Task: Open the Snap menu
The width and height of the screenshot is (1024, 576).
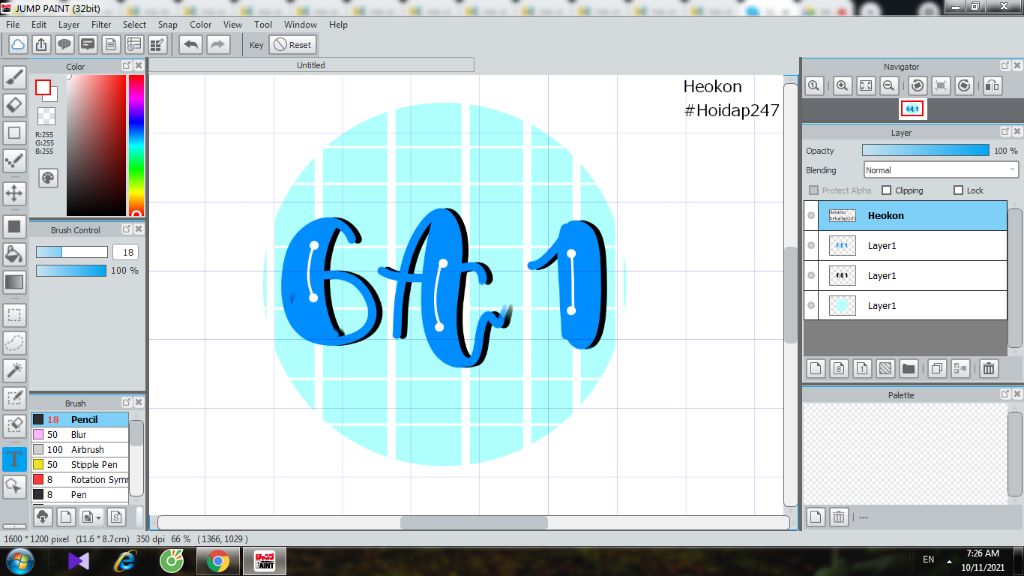Action: 167,24
